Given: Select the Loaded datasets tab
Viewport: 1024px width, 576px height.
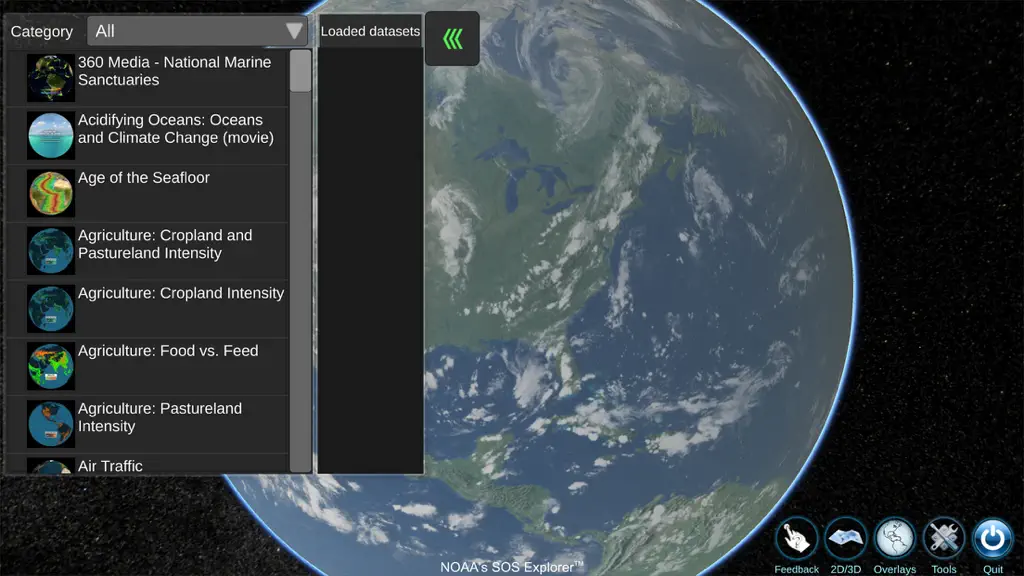Looking at the screenshot, I should click(x=370, y=31).
